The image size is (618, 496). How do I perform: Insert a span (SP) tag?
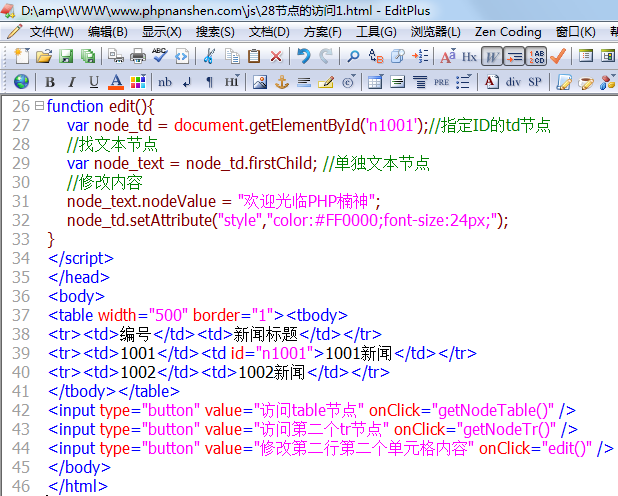point(535,82)
